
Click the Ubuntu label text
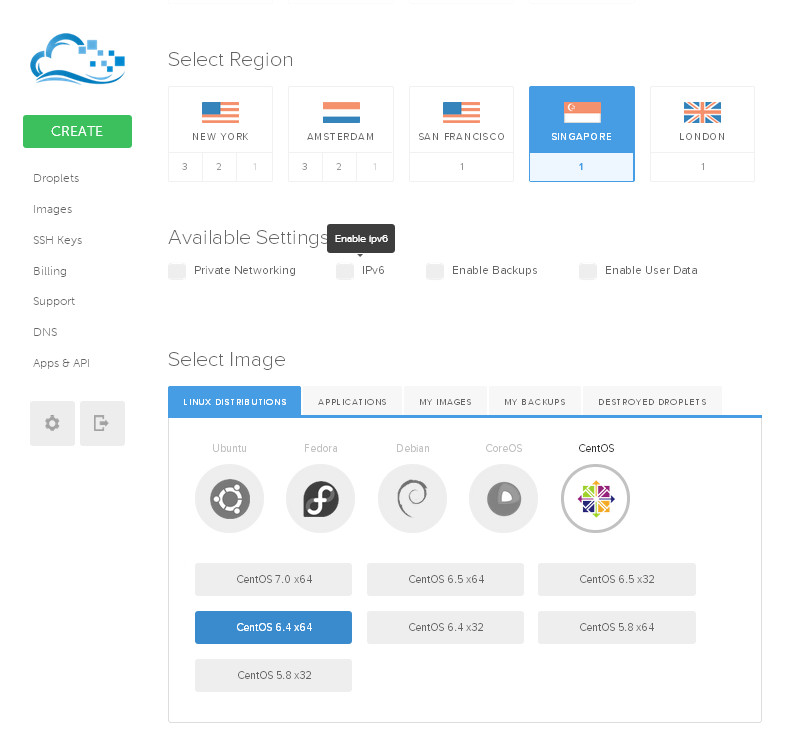[229, 448]
